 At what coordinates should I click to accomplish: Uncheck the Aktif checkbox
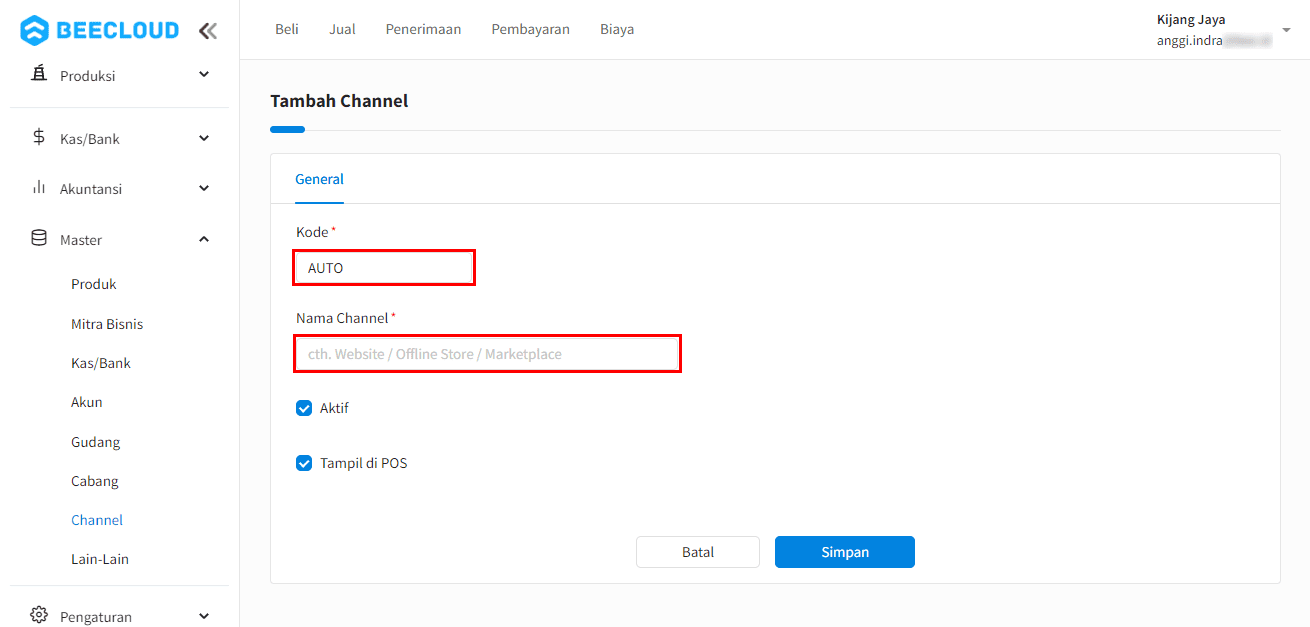(304, 408)
